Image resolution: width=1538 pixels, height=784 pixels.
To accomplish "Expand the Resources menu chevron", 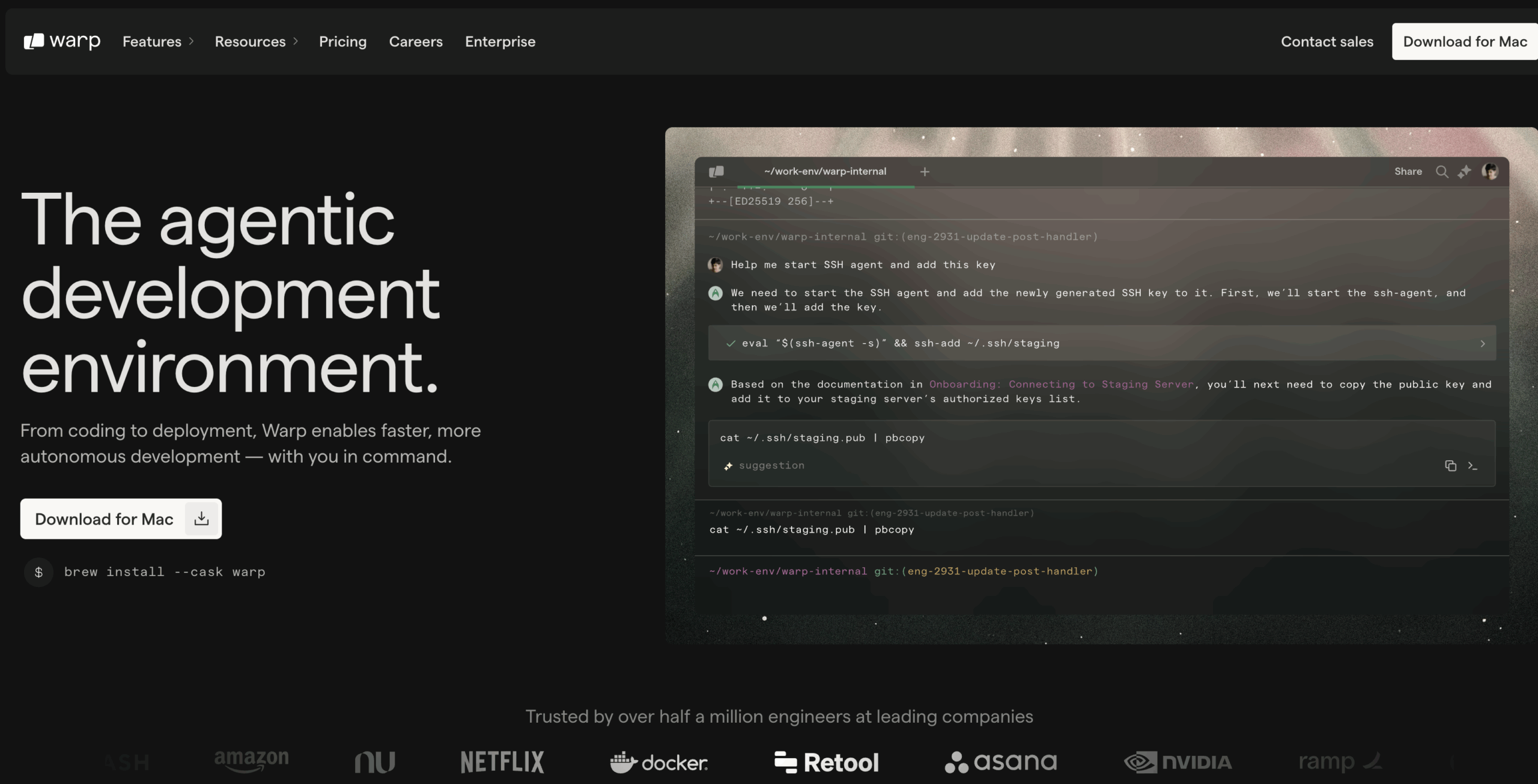I will point(296,41).
